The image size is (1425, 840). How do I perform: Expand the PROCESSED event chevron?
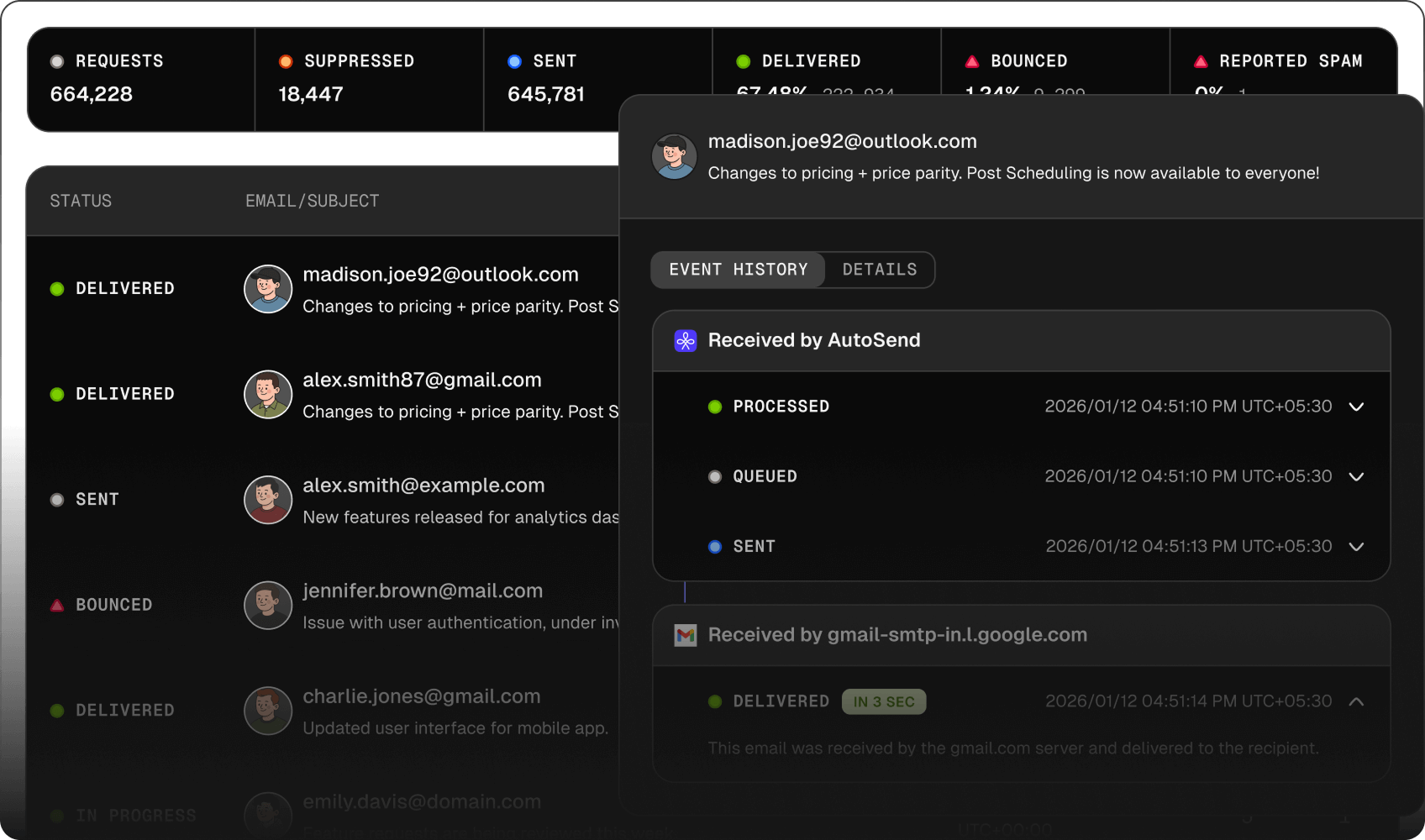[1356, 407]
